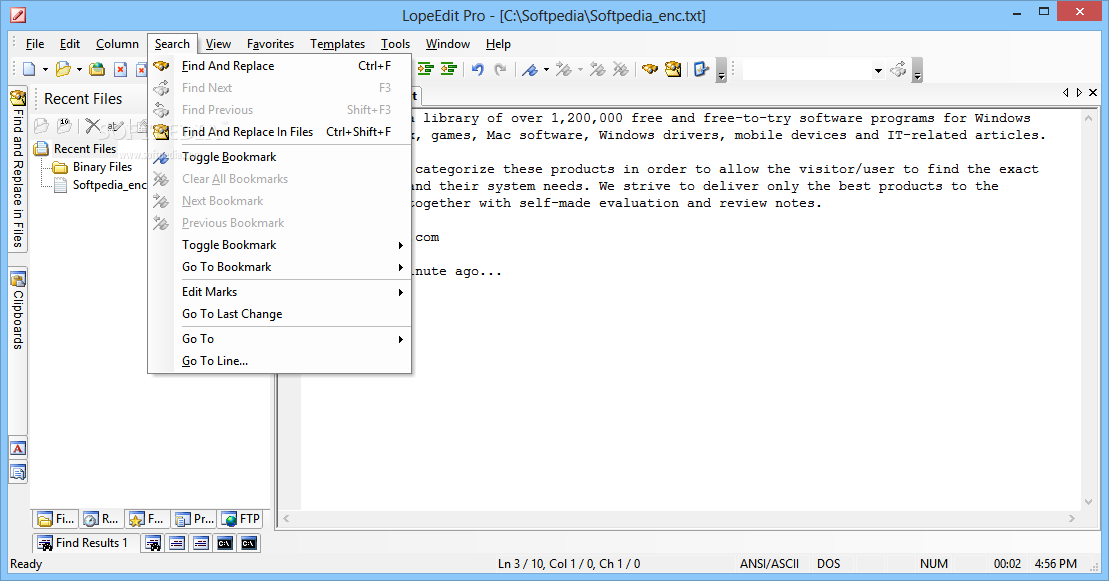Click the Remove X icon in Recent Files
This screenshot has height=581, width=1109.
point(93,126)
